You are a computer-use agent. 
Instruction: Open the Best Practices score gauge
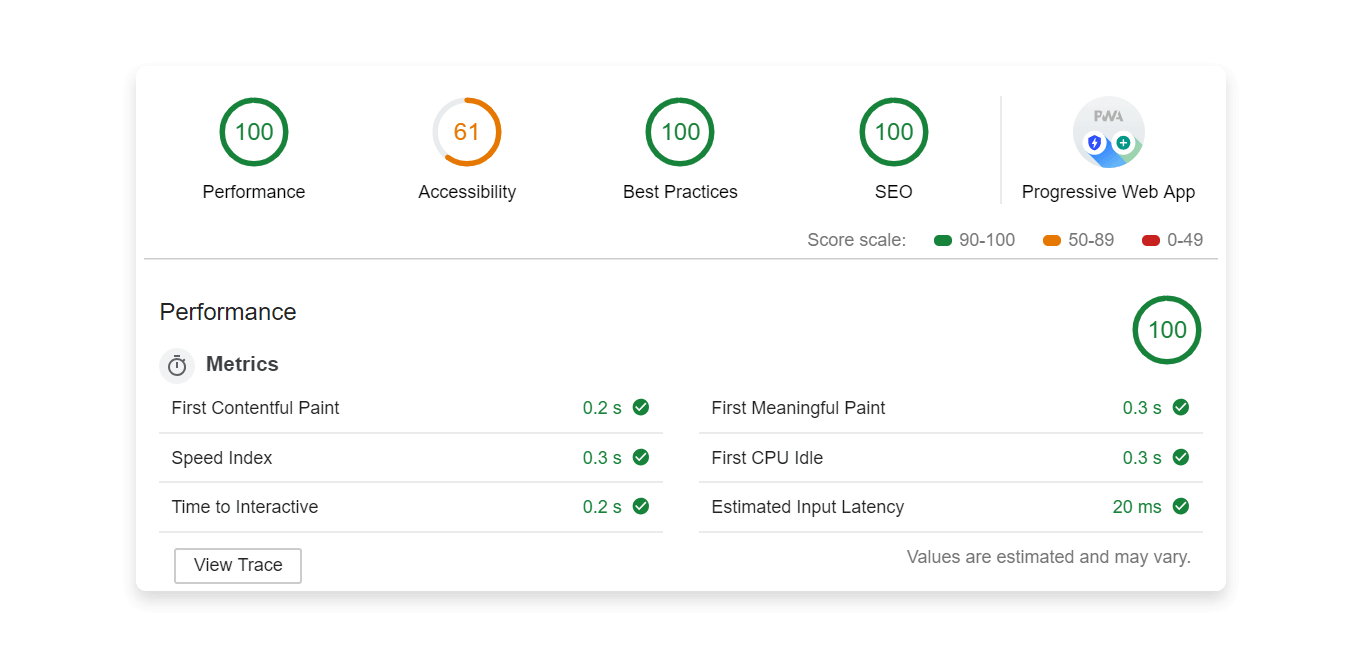pos(680,132)
